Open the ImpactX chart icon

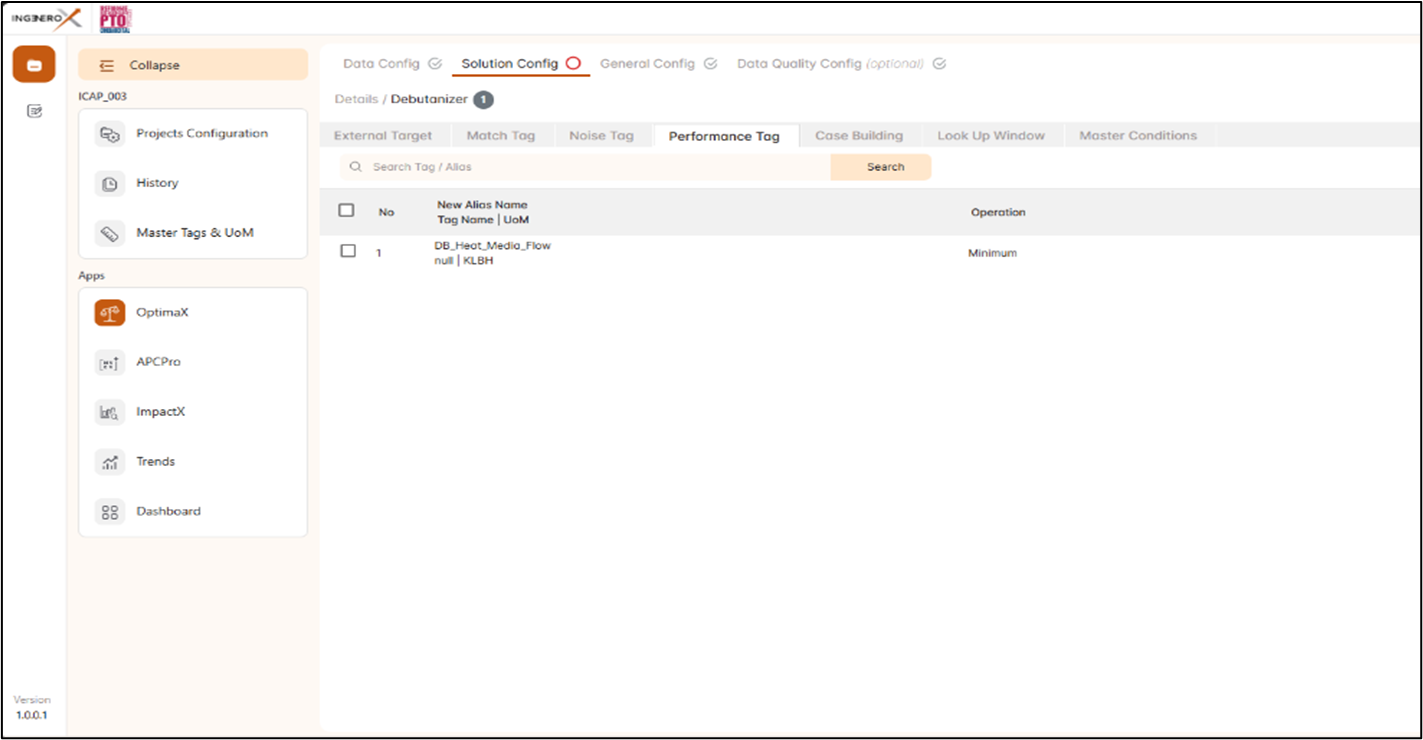tap(110, 412)
